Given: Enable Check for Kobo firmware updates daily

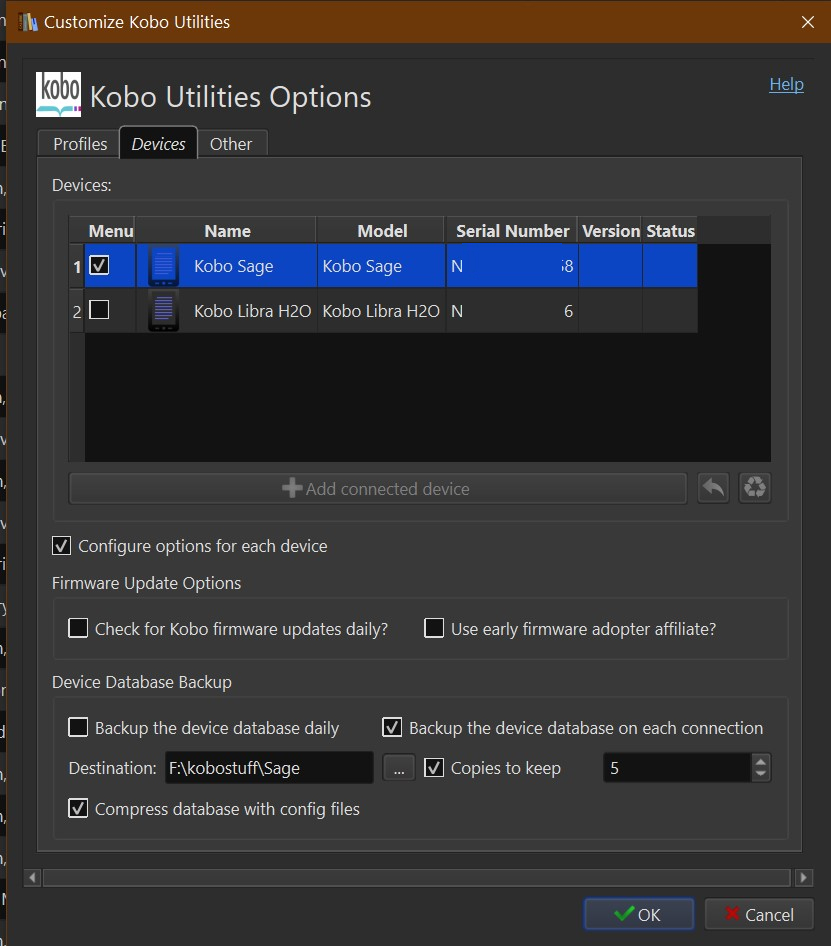Looking at the screenshot, I should pyautogui.click(x=78, y=629).
